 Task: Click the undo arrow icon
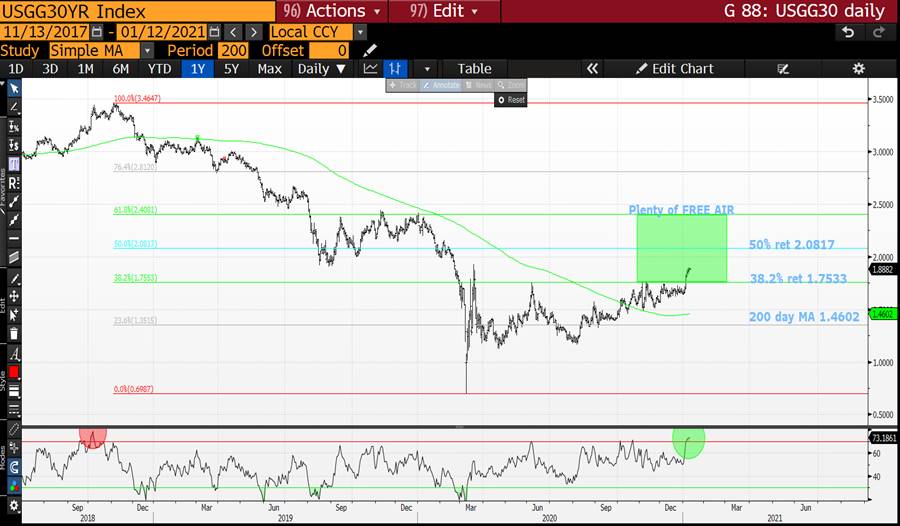(x=849, y=32)
